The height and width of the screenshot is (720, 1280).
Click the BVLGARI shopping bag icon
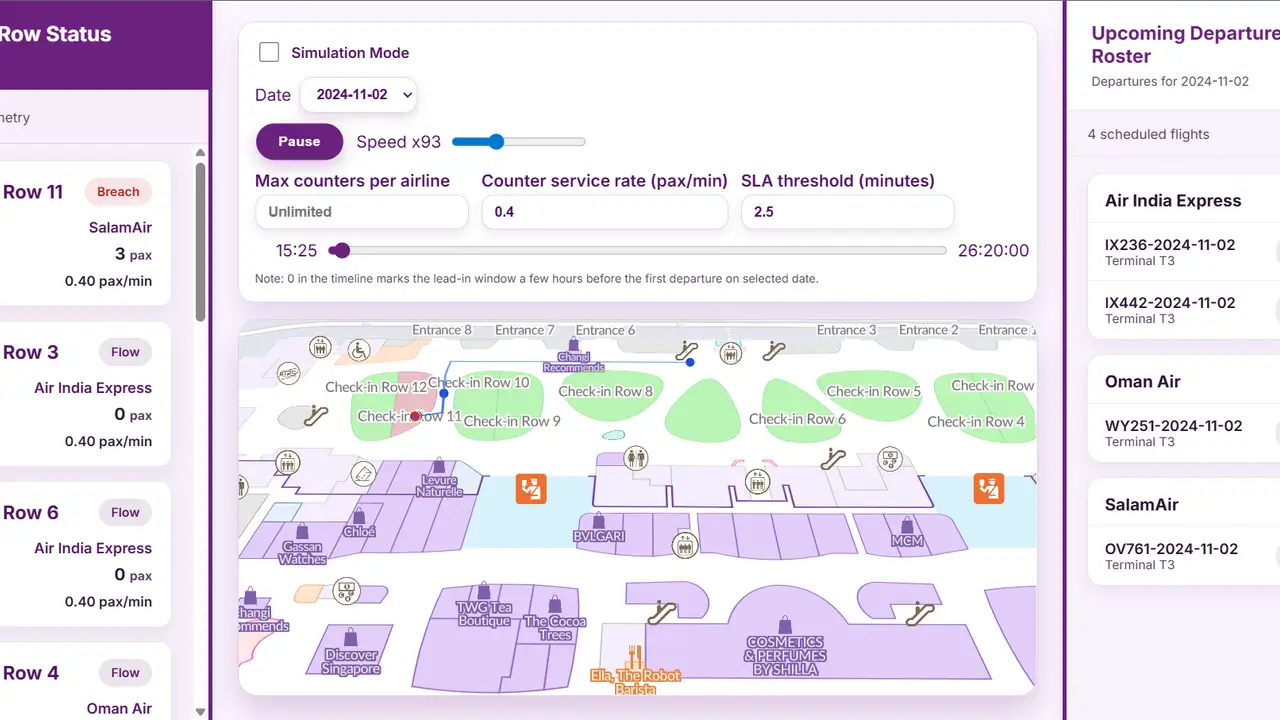click(x=598, y=521)
